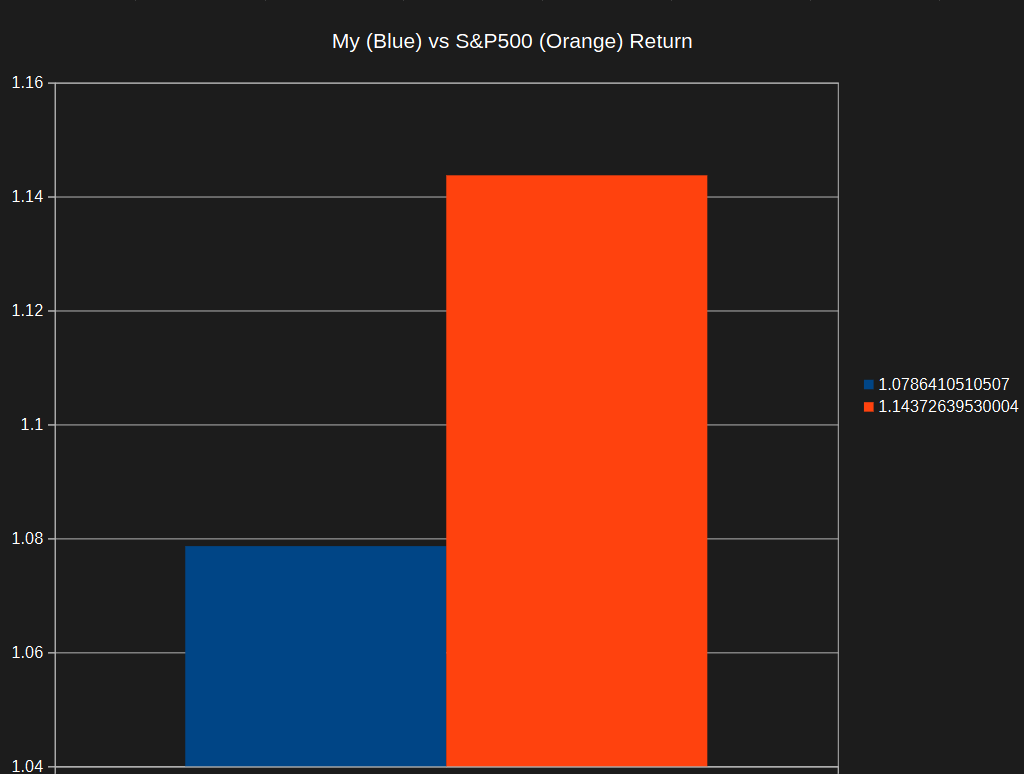The width and height of the screenshot is (1024, 774).
Task: Select the blue return bar
Action: pyautogui.click(x=315, y=655)
